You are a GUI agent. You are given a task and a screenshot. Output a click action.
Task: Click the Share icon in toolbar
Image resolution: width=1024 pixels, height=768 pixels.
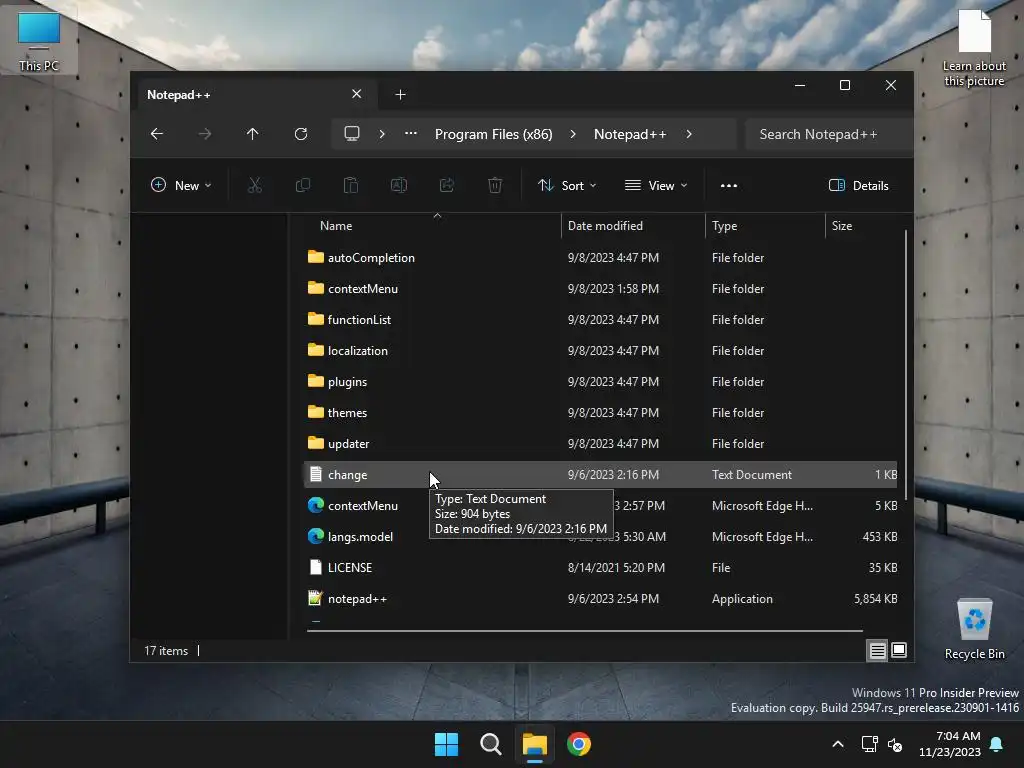(x=447, y=185)
